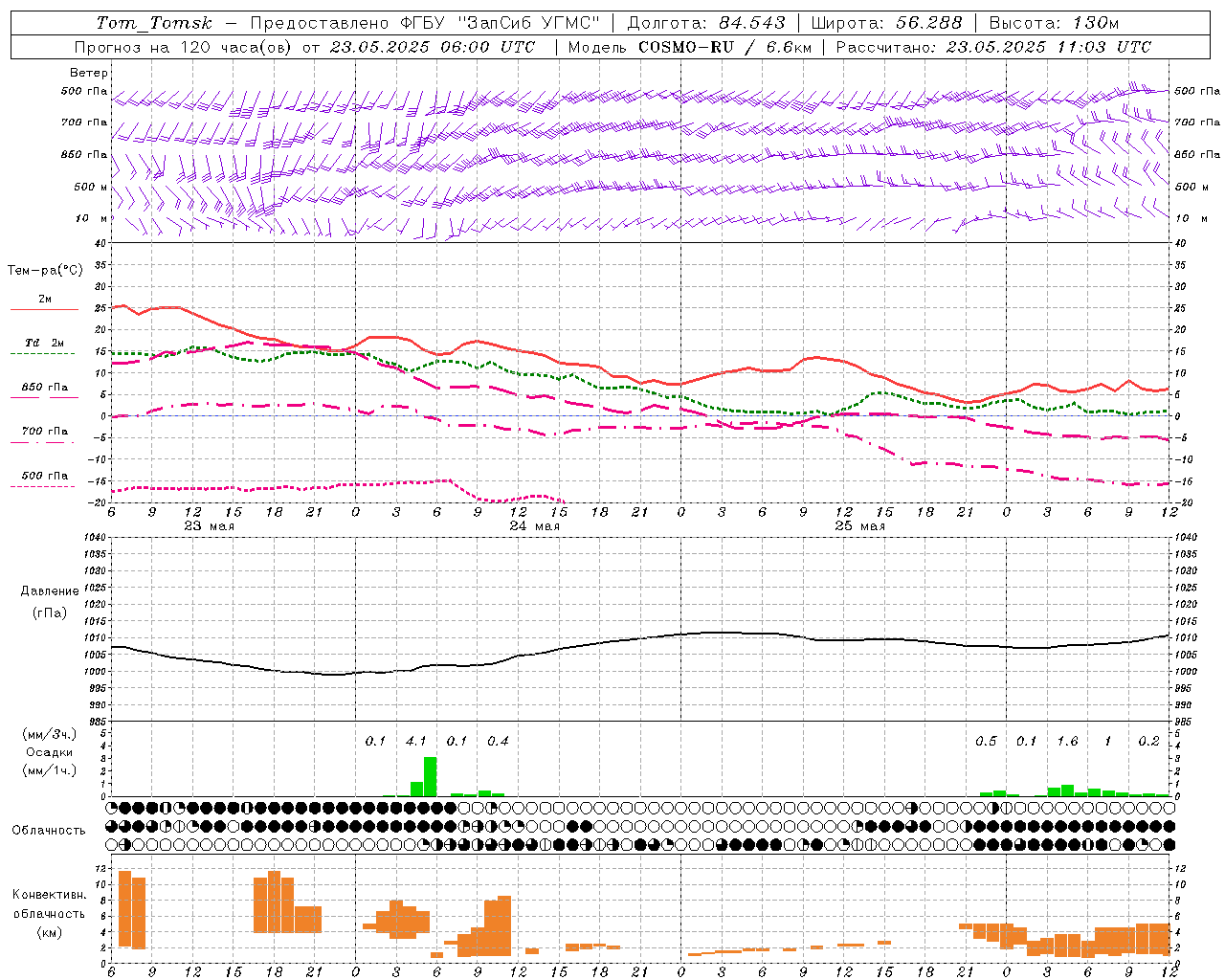Click the Tom_Tomsk station title
This screenshot has width=1225, height=980.
pyautogui.click(x=154, y=23)
